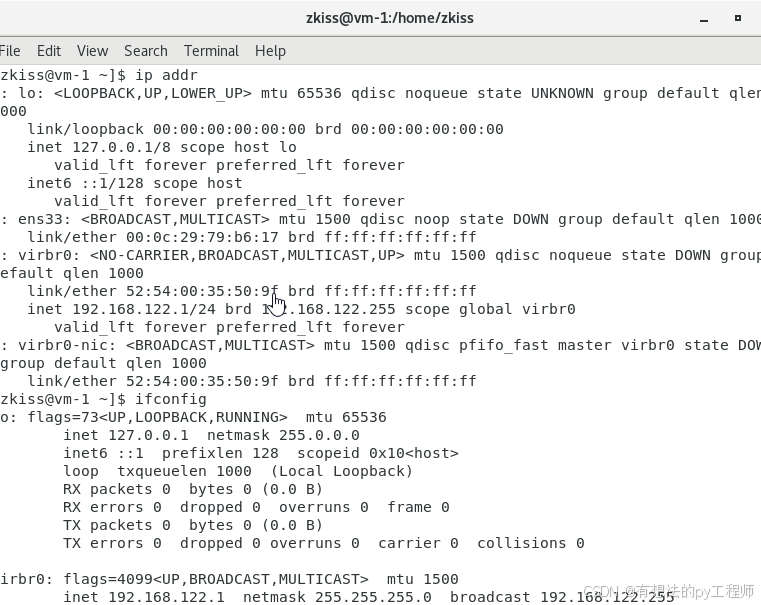This screenshot has height=605, width=761.
Task: Click 'flags=4099<UP,BROADCAST,MULTICAST>' text
Action: (x=216, y=579)
